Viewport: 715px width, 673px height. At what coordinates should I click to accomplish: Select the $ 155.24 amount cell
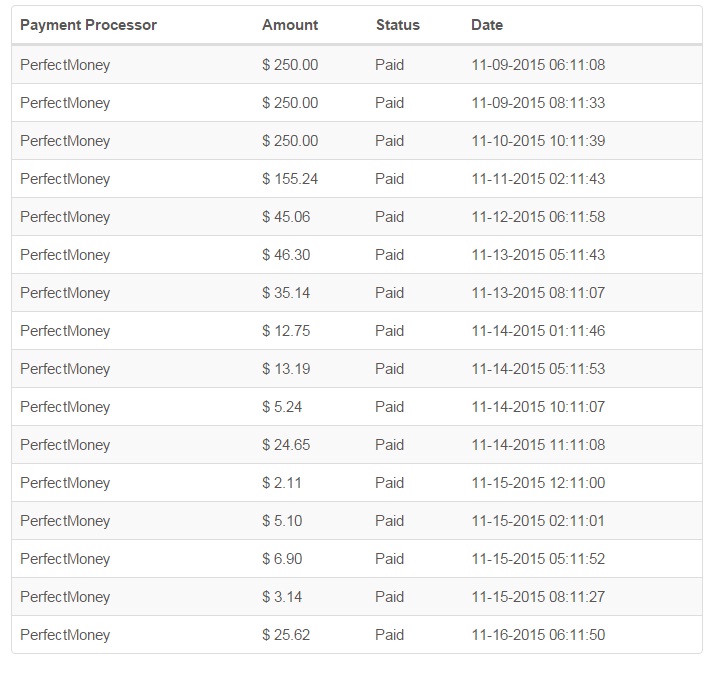(290, 179)
